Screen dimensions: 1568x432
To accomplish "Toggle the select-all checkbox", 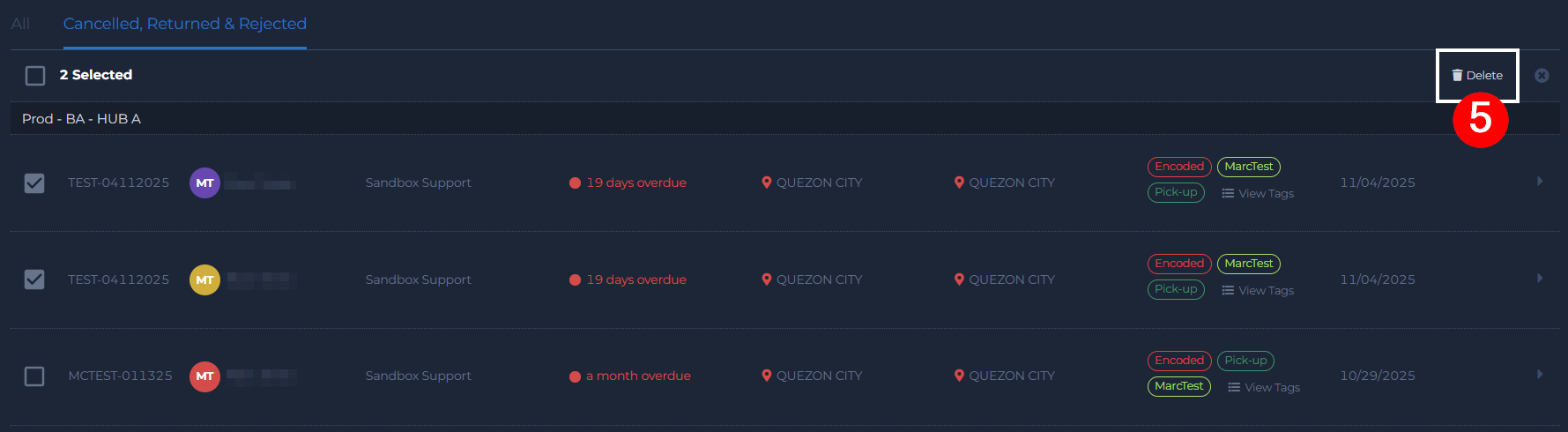I will (35, 76).
